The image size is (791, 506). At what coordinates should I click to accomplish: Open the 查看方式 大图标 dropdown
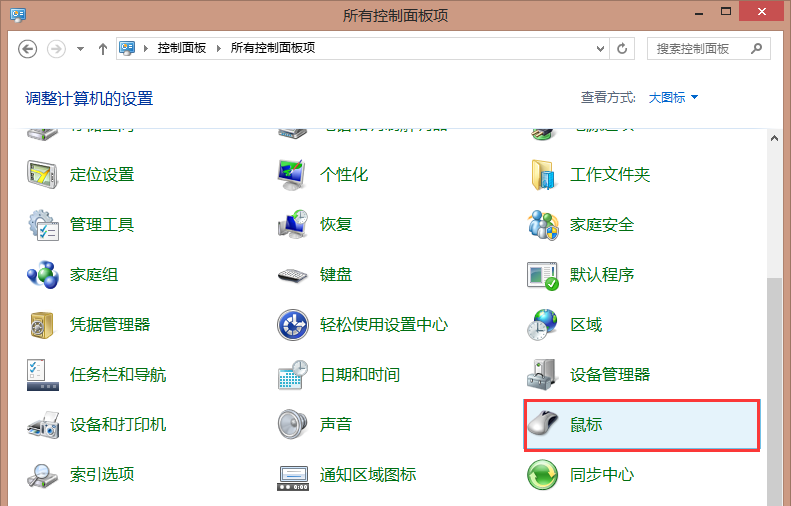673,98
